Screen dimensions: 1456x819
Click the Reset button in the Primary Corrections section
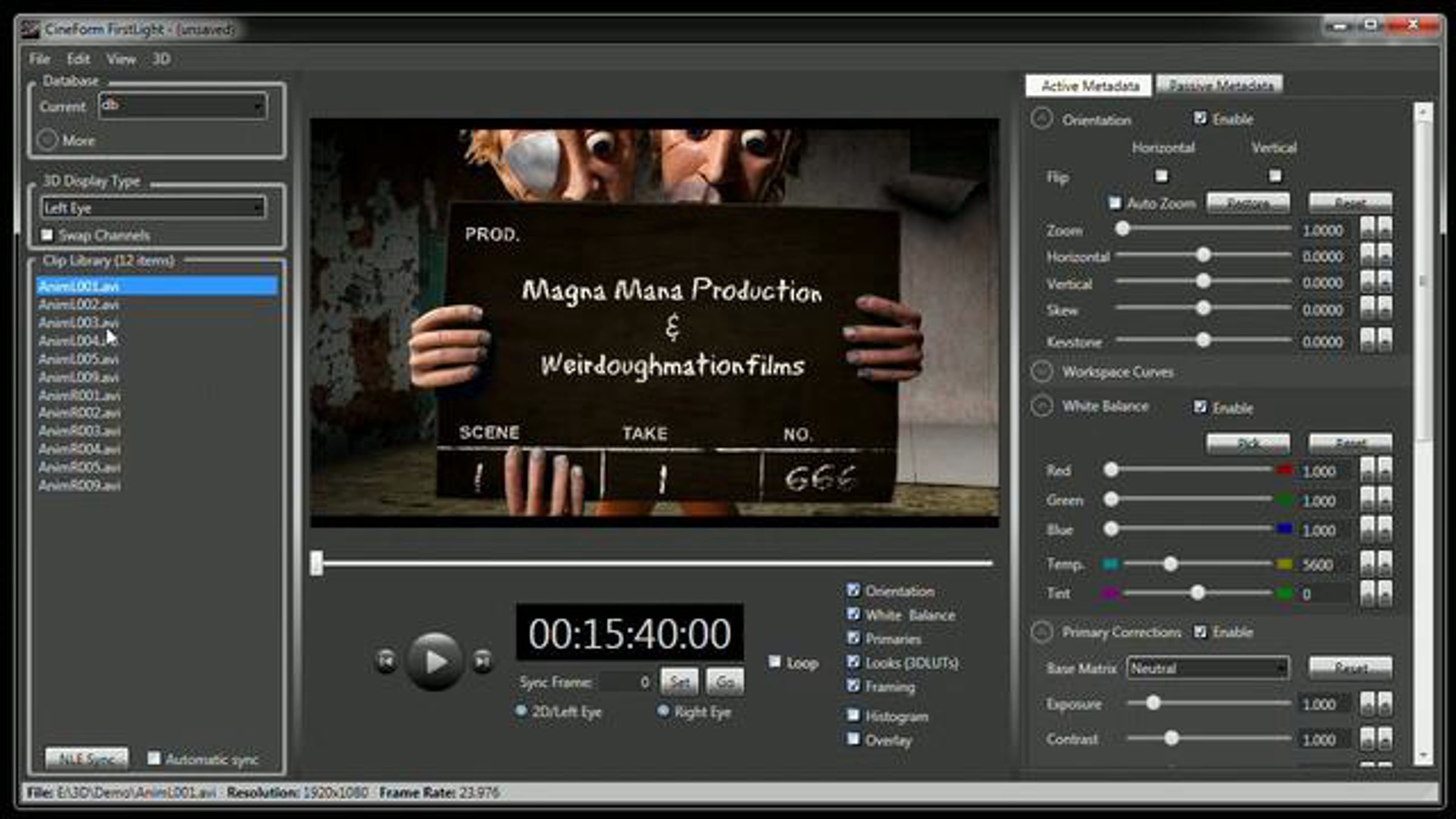point(1350,668)
